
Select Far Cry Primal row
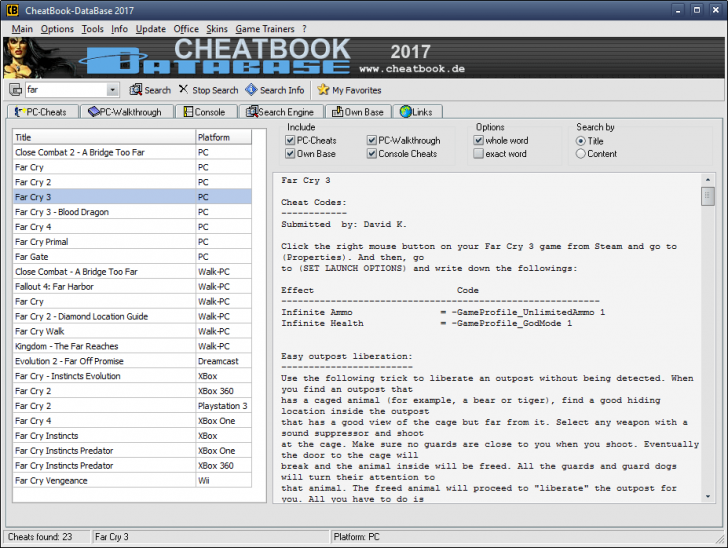click(132, 241)
